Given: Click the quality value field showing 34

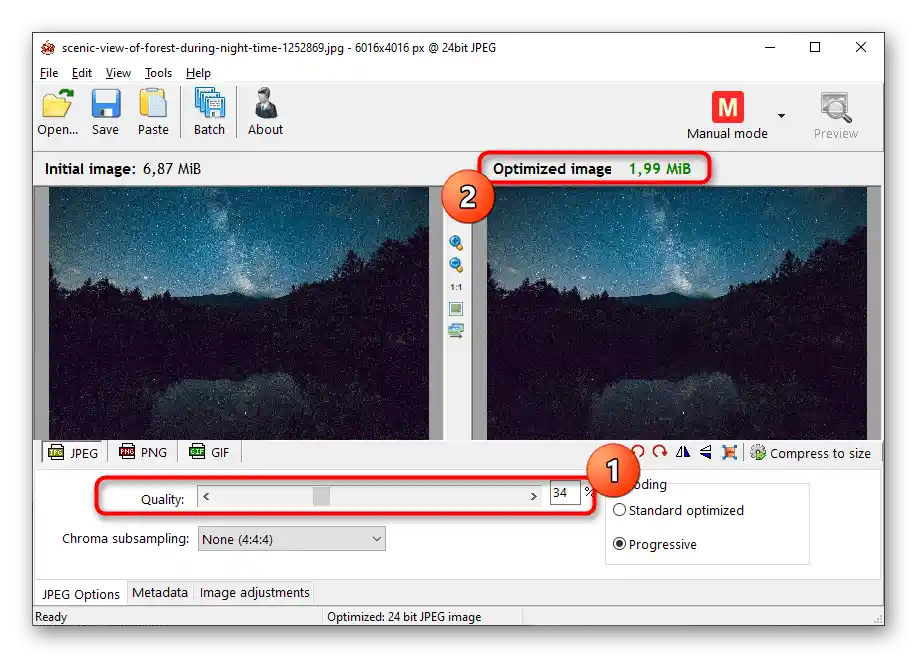Looking at the screenshot, I should (x=564, y=492).
